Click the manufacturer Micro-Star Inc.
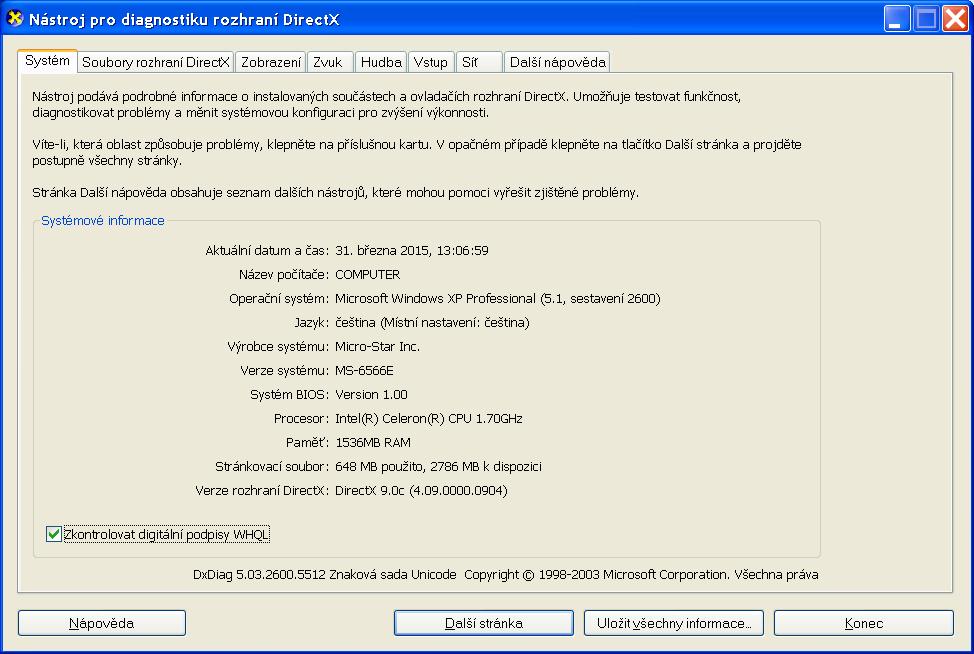Viewport: 974px width, 654px height. [x=378, y=347]
